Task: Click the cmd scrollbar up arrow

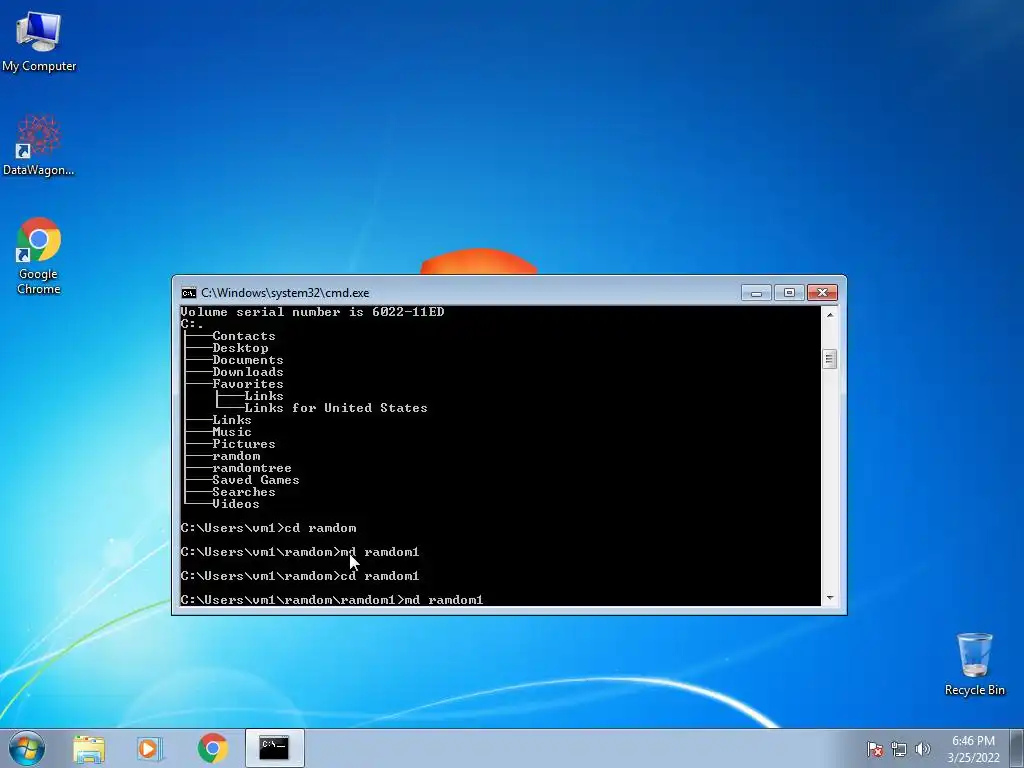Action: (829, 315)
